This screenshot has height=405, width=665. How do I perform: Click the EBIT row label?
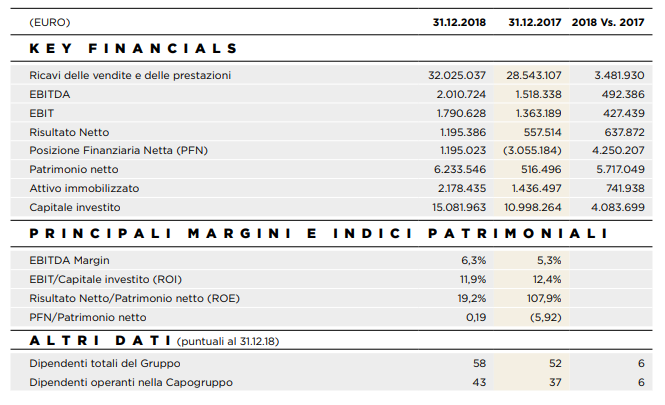pyautogui.click(x=43, y=113)
